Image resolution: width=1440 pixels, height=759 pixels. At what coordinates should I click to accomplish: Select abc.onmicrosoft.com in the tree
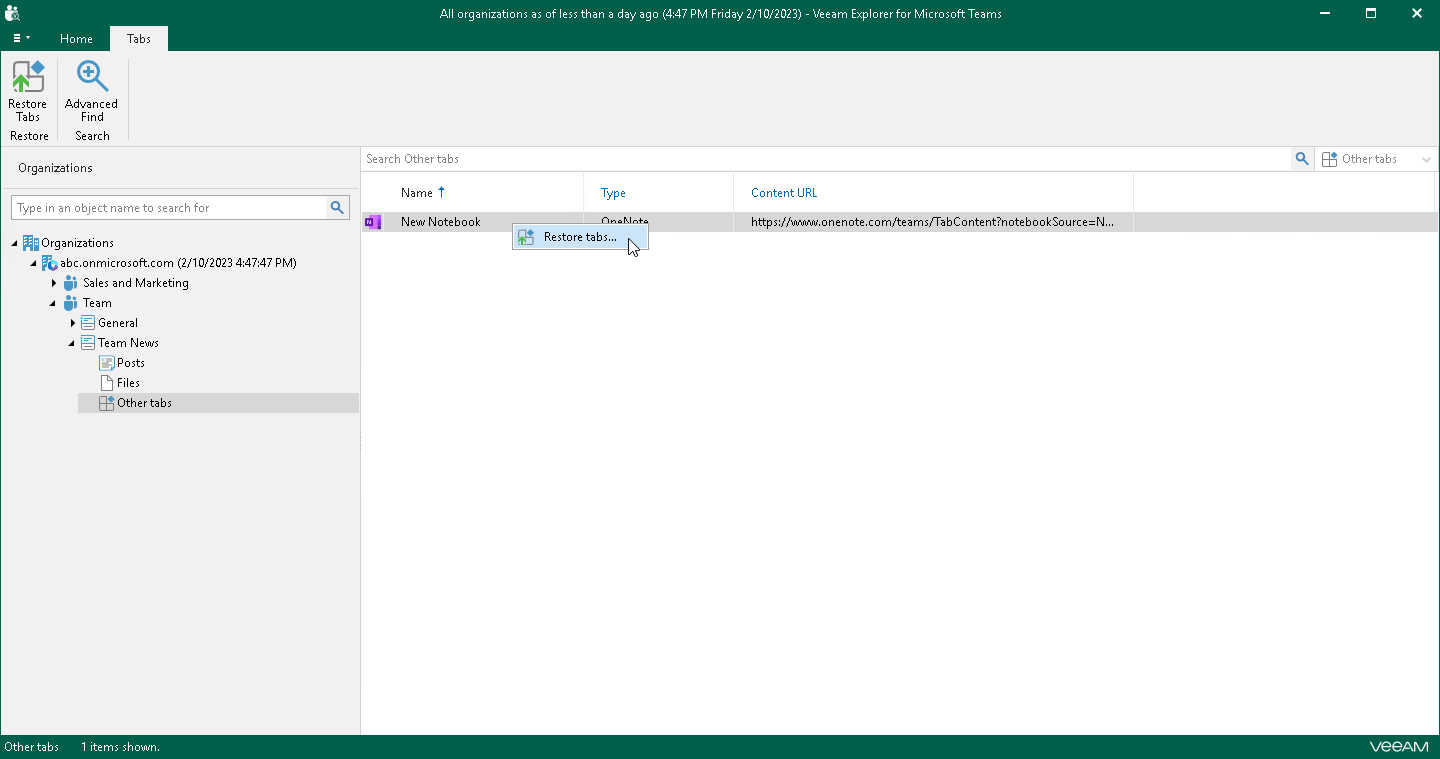pyautogui.click(x=178, y=263)
